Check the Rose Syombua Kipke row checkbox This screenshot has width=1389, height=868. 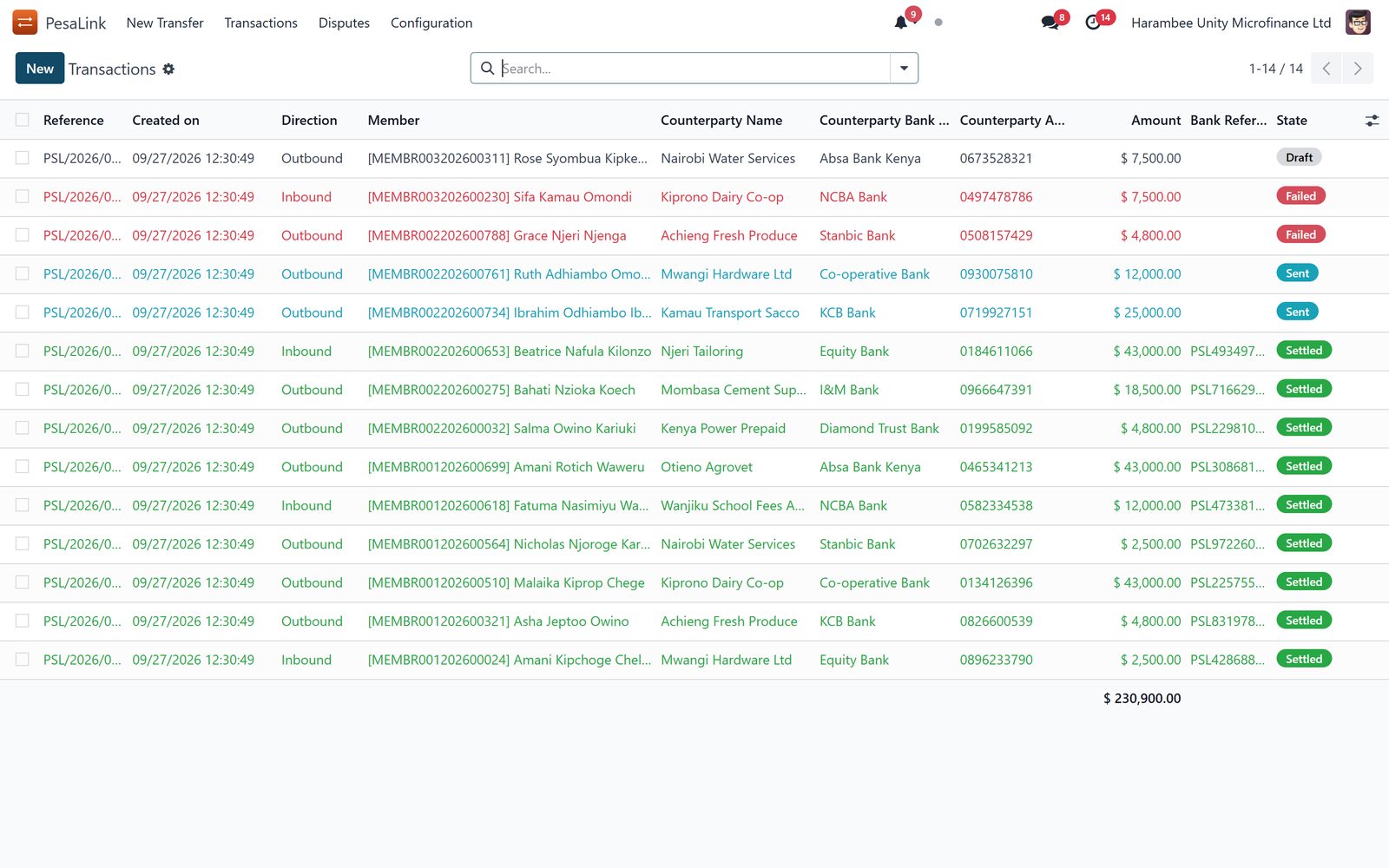[23, 158]
